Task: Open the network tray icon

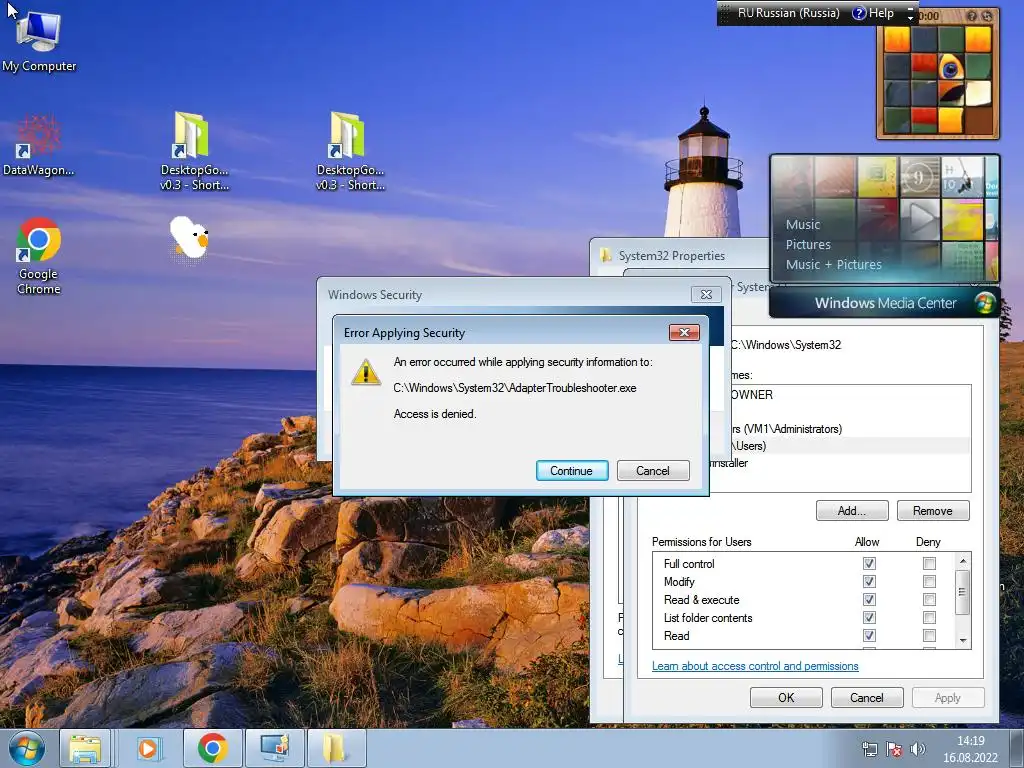Action: pos(869,749)
